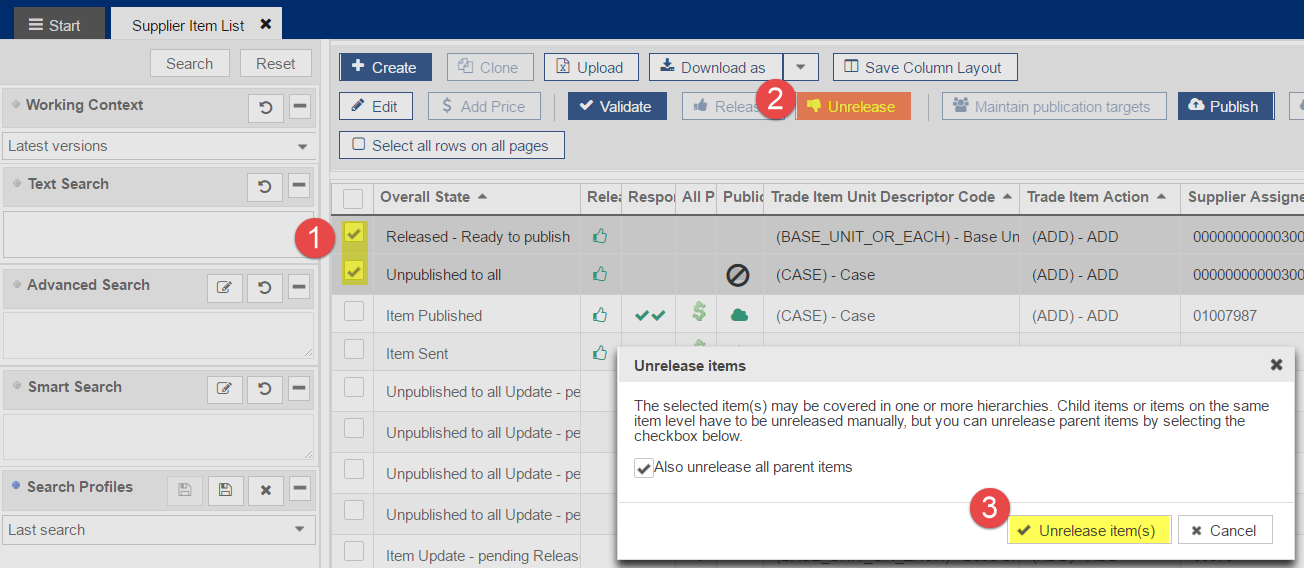This screenshot has height=568, width=1304.
Task: Reset the Advanced Search section
Action: (265, 288)
